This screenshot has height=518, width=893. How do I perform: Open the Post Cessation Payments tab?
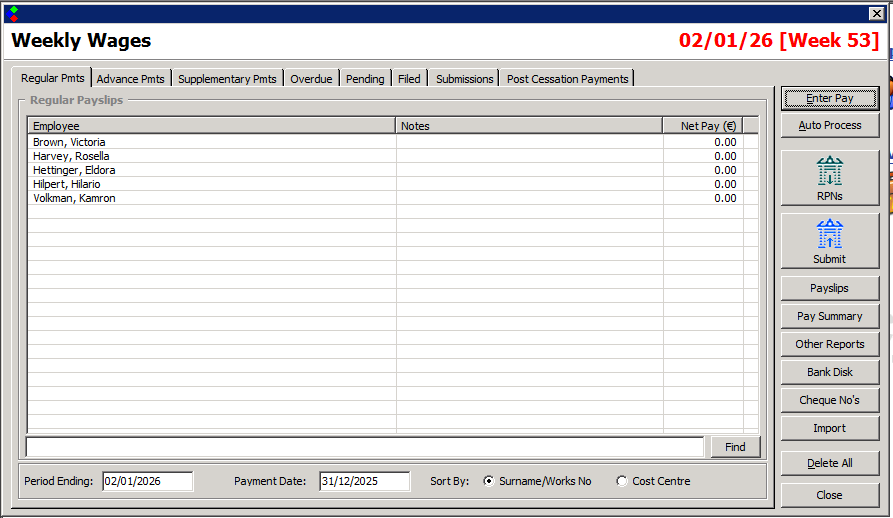point(567,79)
